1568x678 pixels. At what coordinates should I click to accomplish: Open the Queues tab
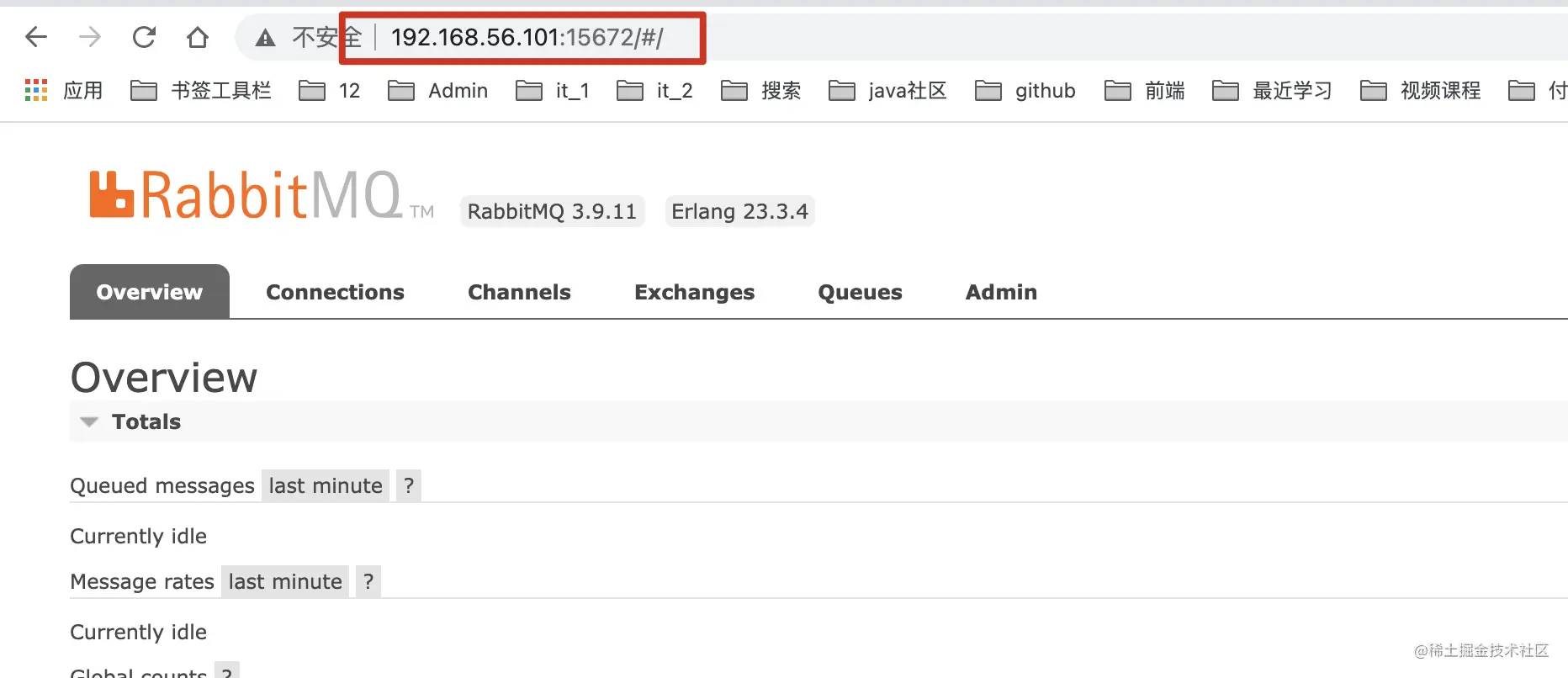860,292
